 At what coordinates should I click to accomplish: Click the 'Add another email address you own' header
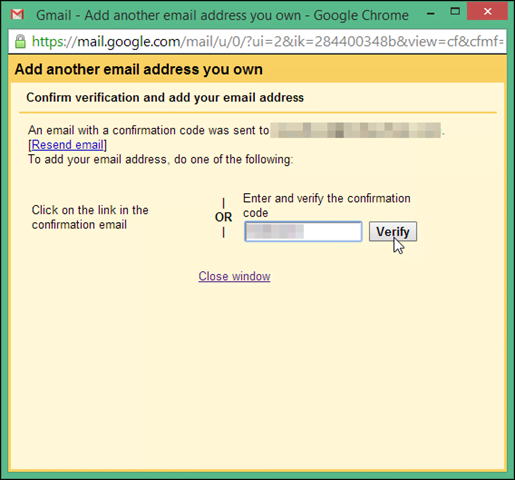point(139,70)
